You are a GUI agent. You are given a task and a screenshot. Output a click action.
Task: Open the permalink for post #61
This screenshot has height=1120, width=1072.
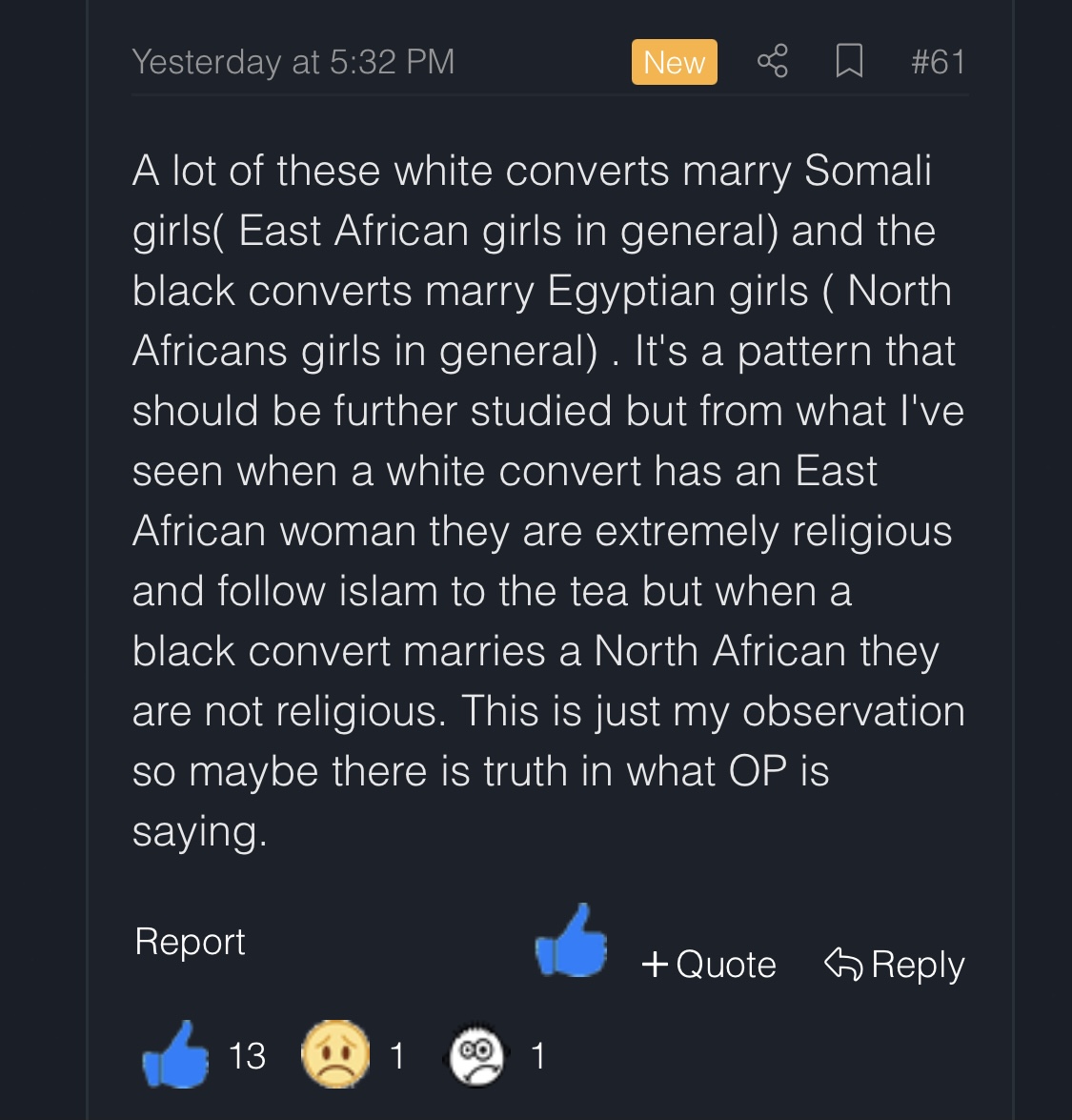coord(938,62)
